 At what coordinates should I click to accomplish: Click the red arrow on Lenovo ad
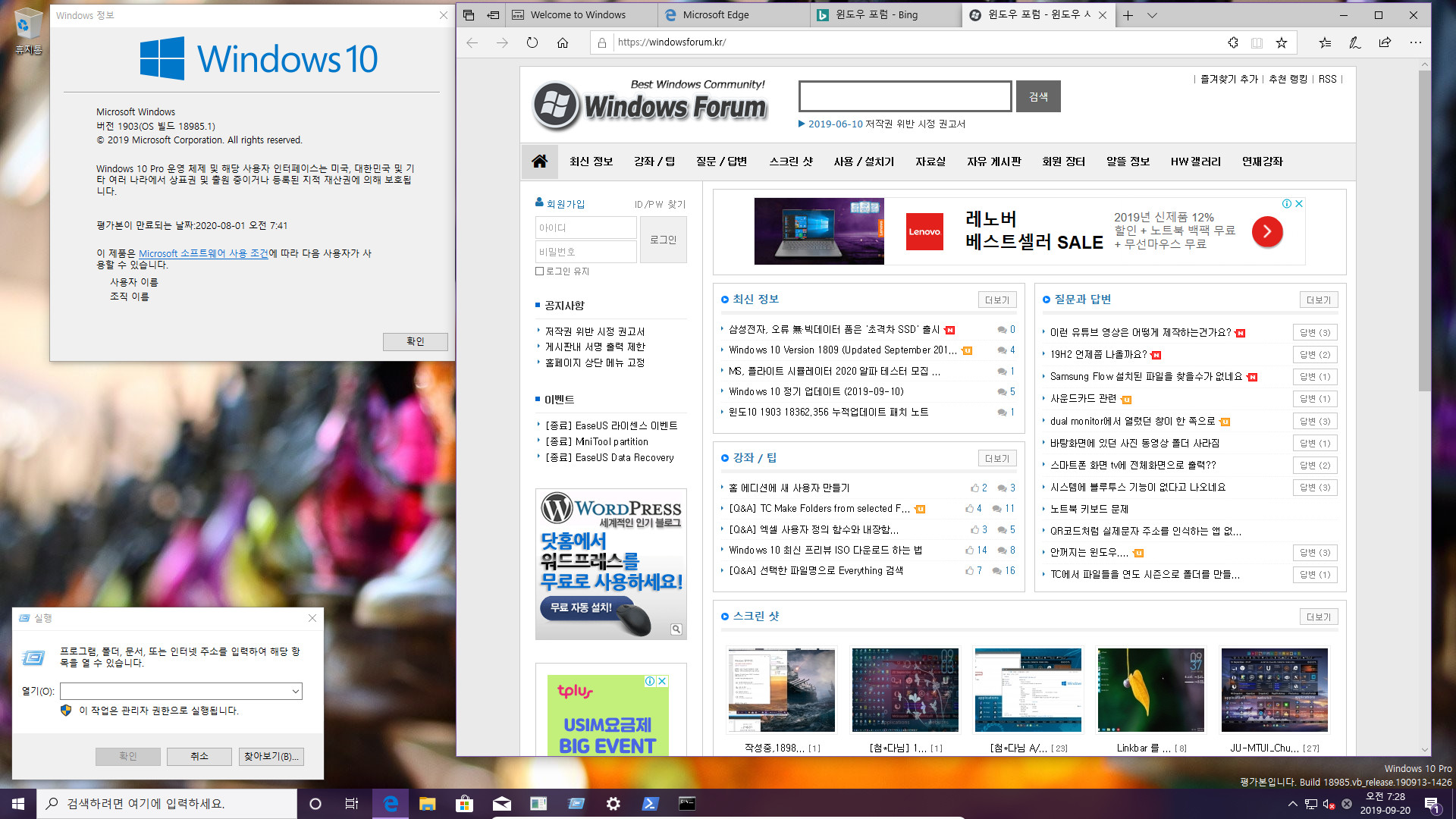pos(1267,231)
